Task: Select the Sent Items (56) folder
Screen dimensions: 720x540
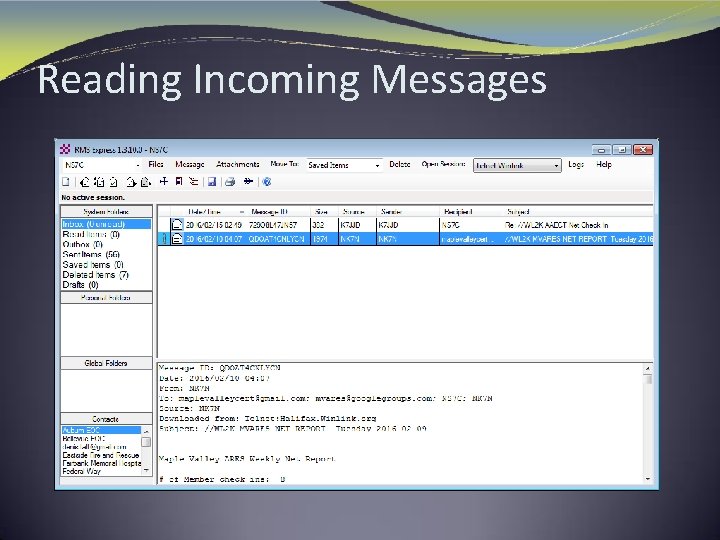Action: (x=91, y=254)
